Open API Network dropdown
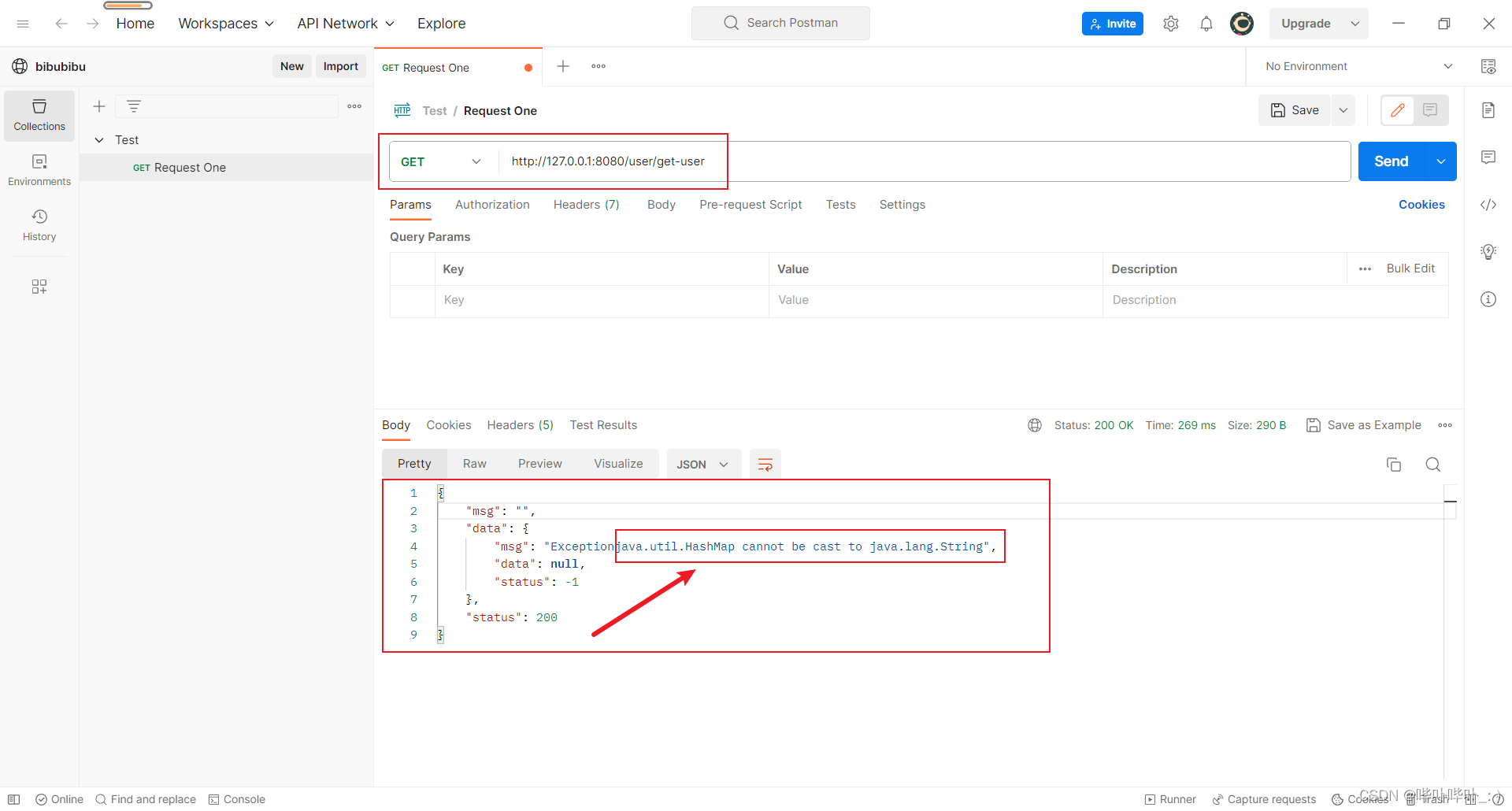1512x811 pixels. [x=346, y=24]
